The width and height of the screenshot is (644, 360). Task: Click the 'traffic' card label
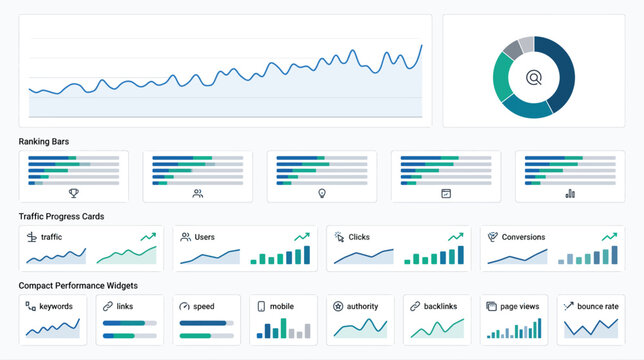point(51,237)
